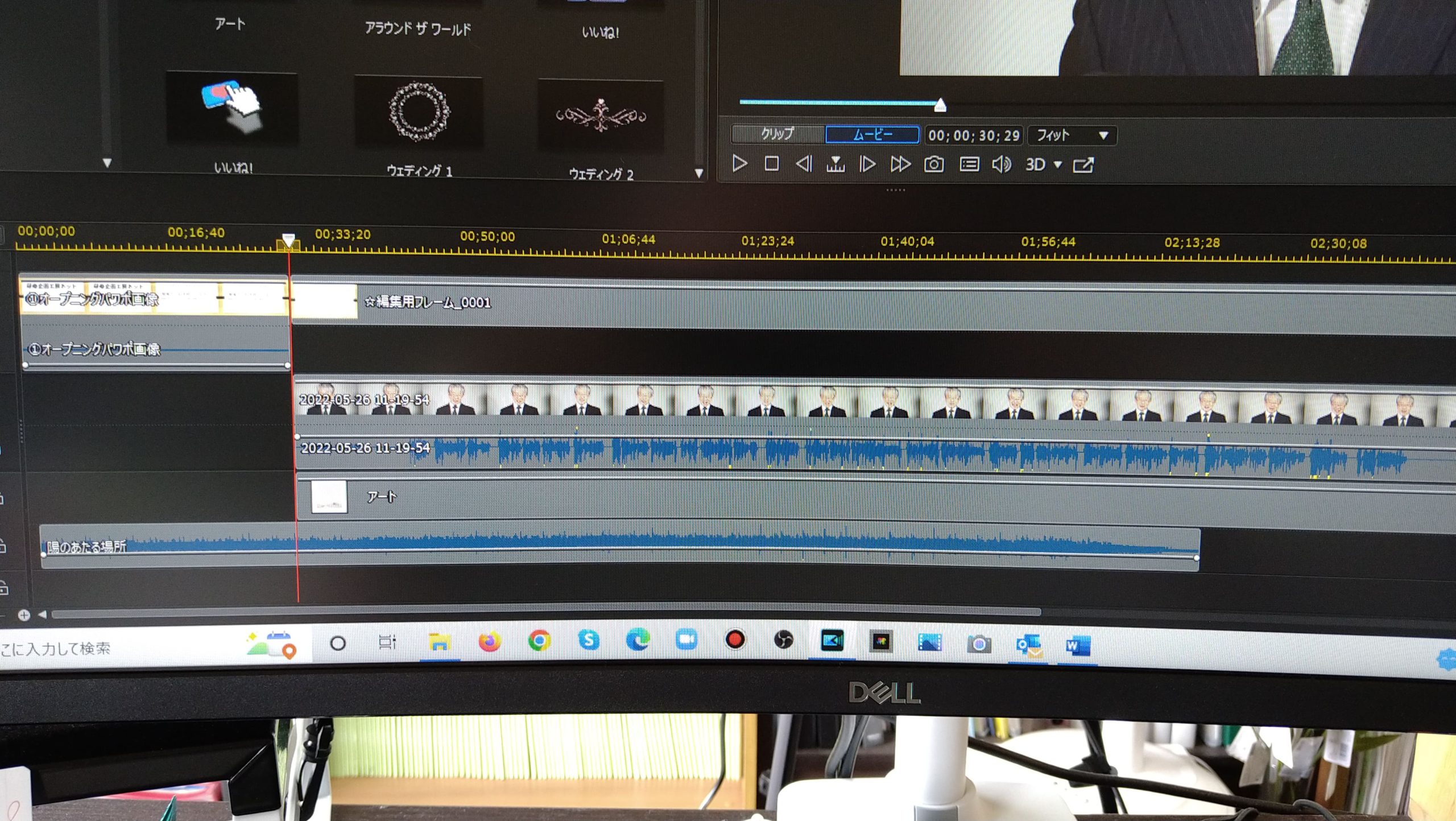
Task: Stop playback with the Stop button
Action: [771, 164]
